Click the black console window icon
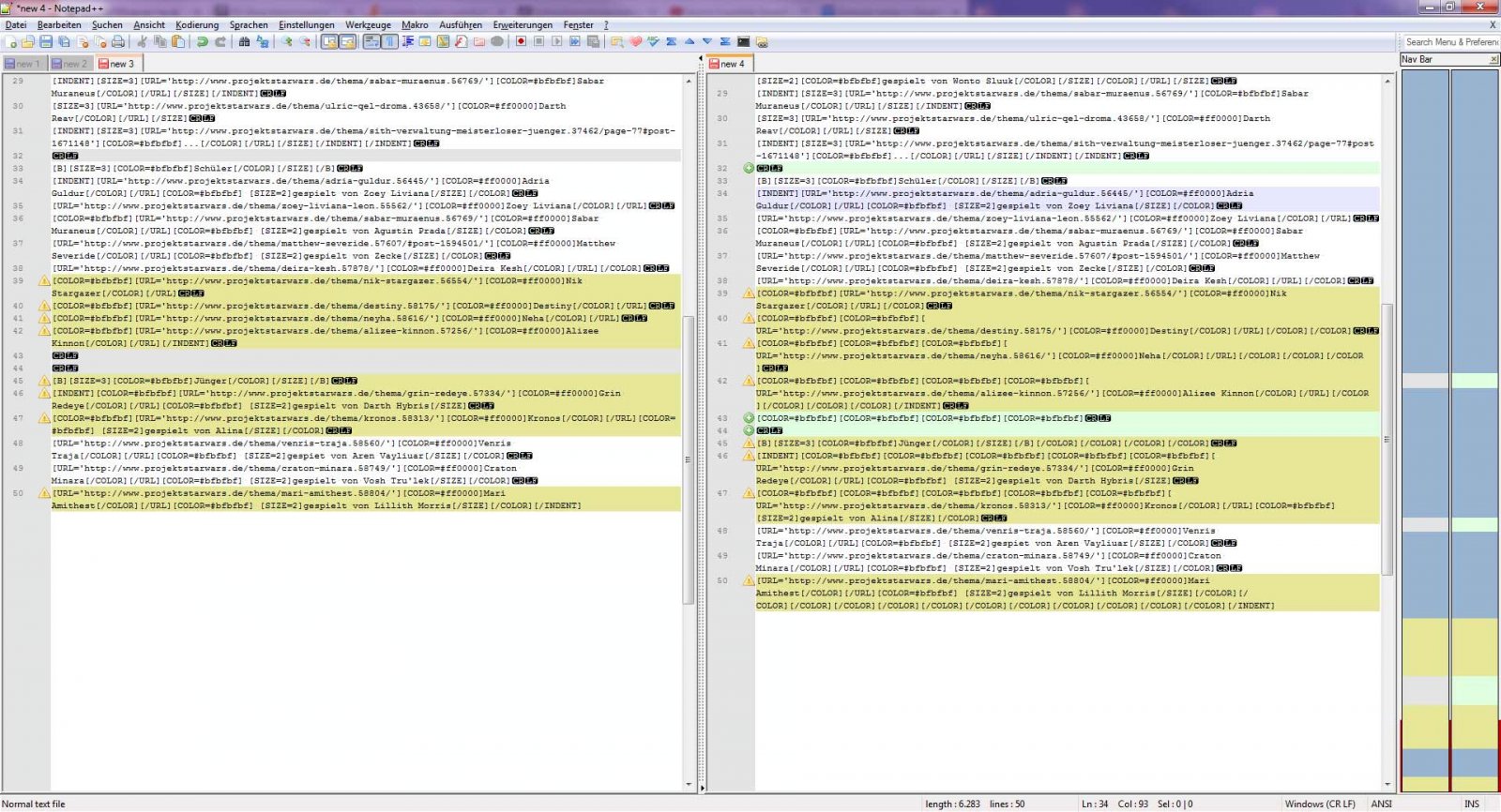This screenshot has width=1501, height=812. click(x=743, y=41)
